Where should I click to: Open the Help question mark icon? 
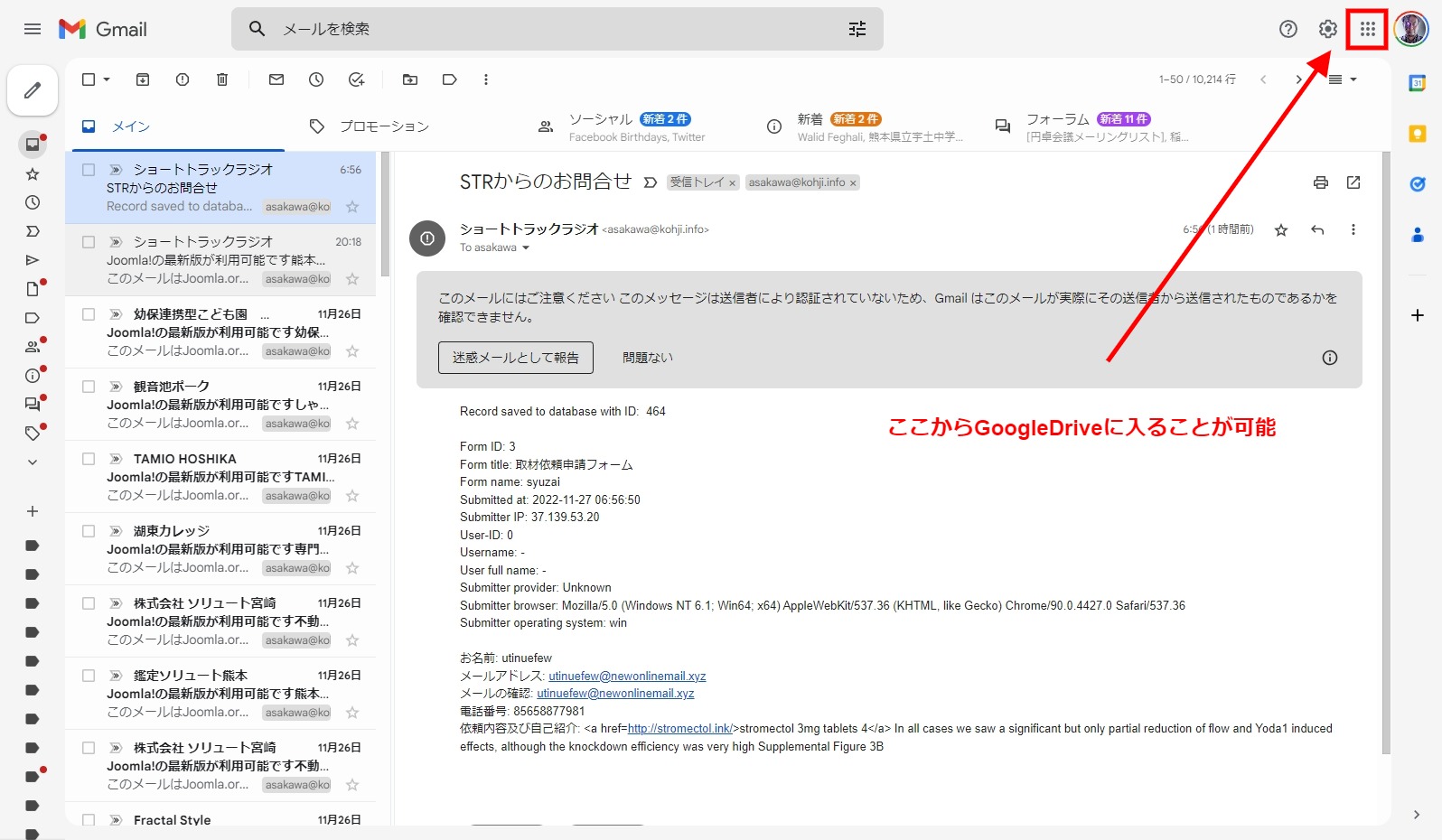pyautogui.click(x=1288, y=29)
